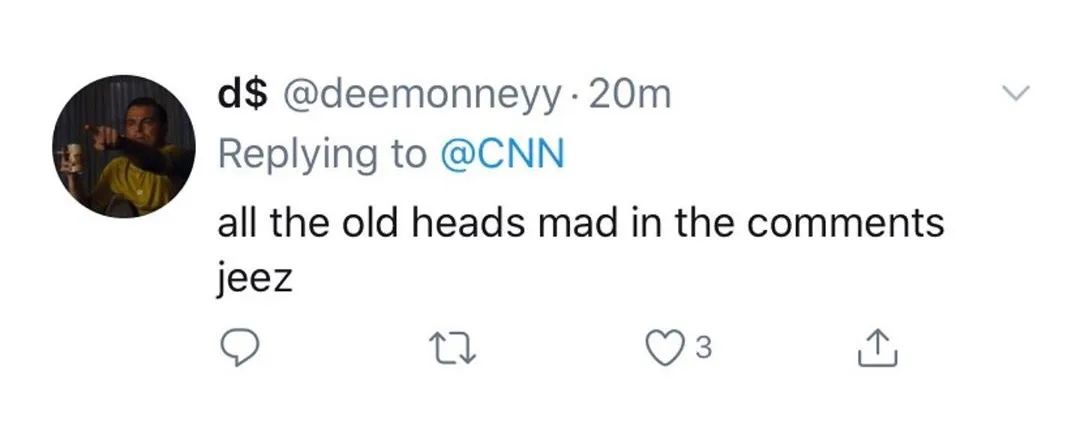Click the word 'mad' in the tweet
1080x427 pixels.
coord(594,222)
